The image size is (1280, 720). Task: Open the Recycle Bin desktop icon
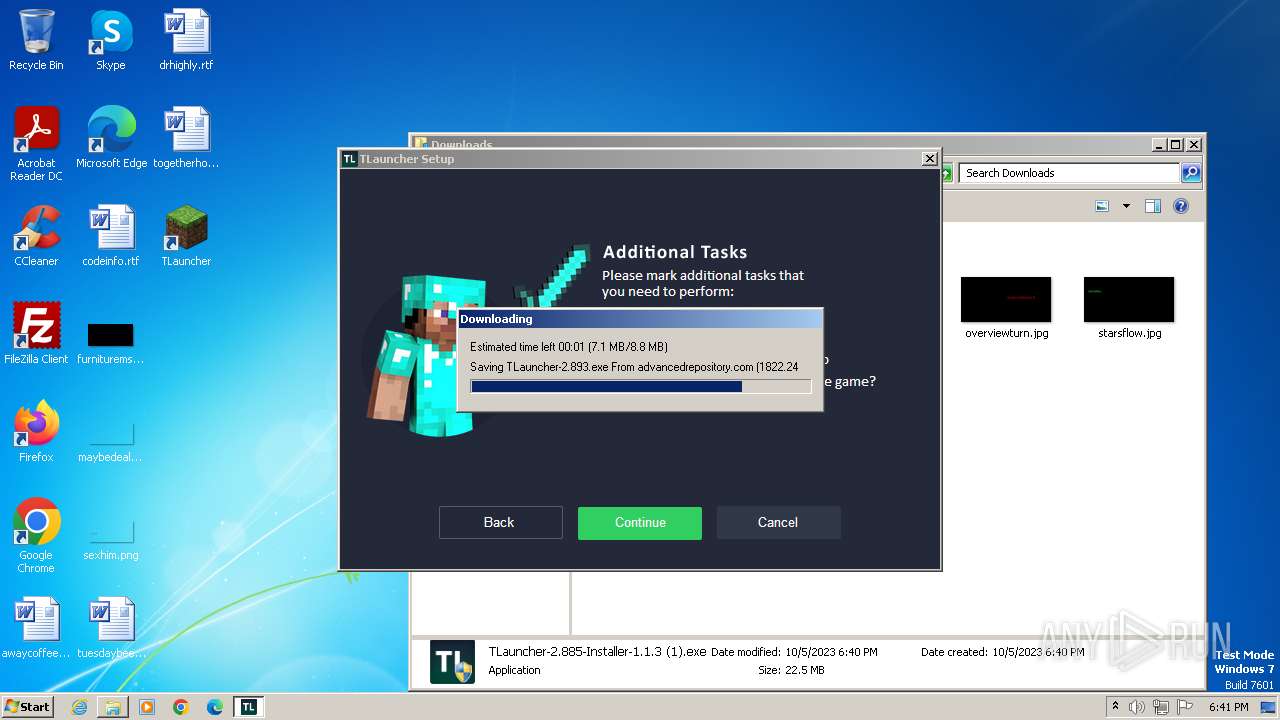[x=36, y=40]
